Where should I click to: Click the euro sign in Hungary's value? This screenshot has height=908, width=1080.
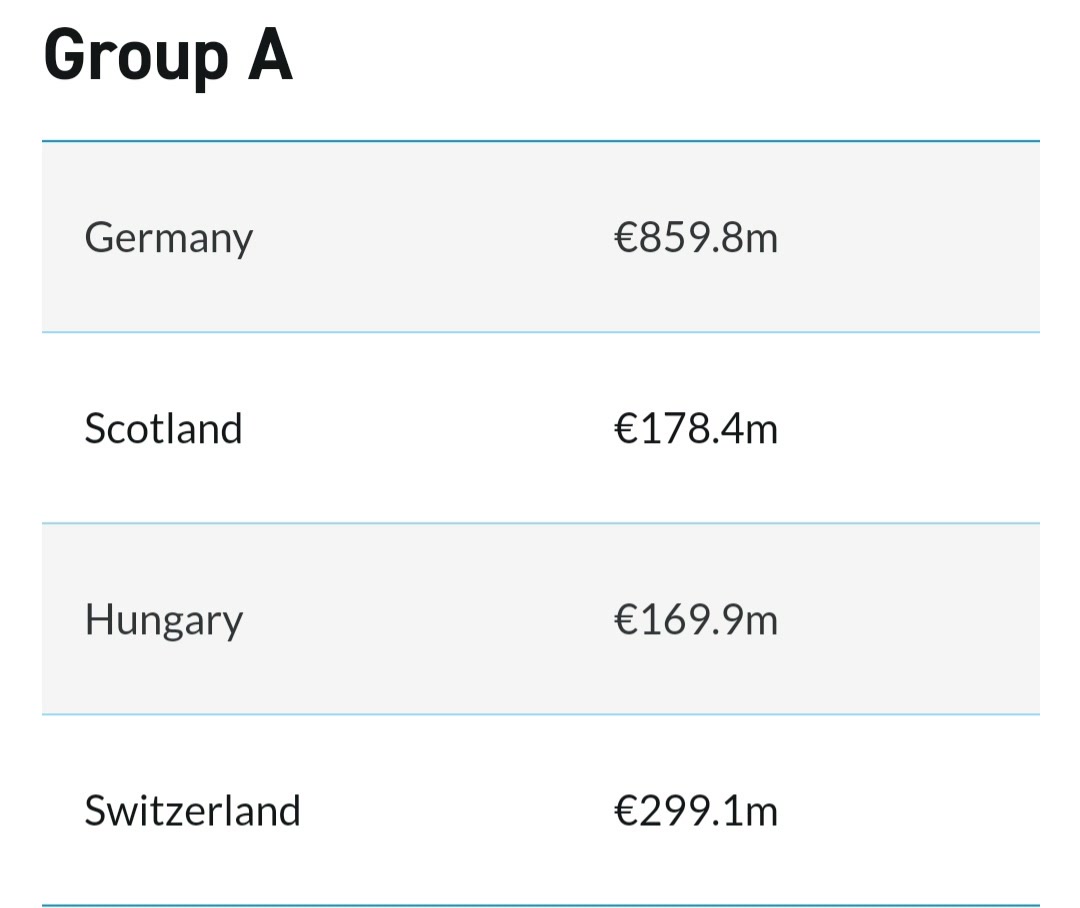pyautogui.click(x=625, y=619)
